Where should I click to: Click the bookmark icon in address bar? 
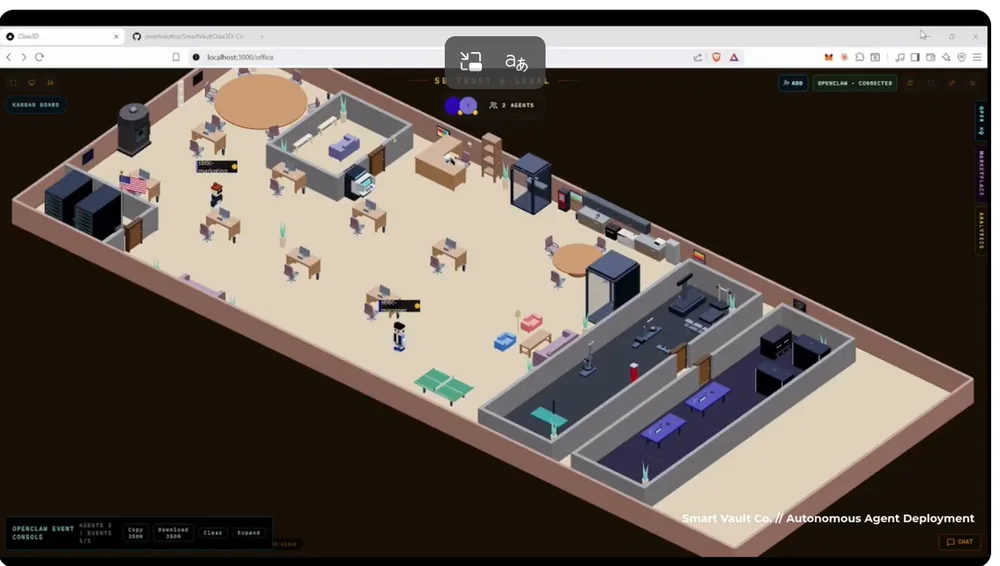coord(176,57)
